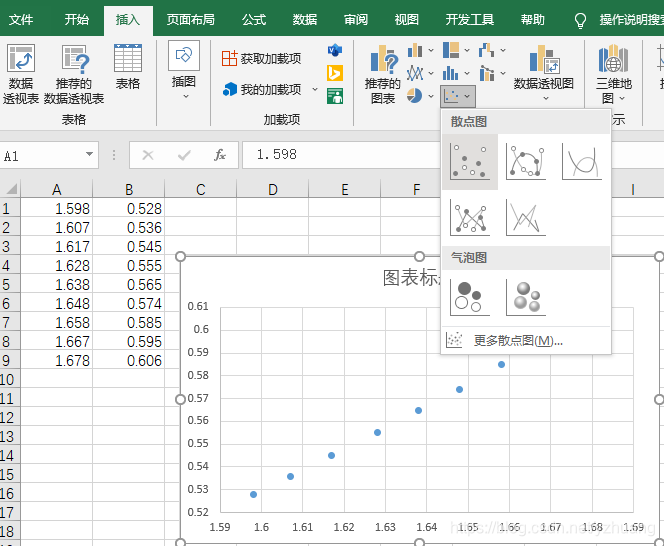Viewport: 664px width, 546px height.
Task: Switch to the Developer (开发工具) tab
Action: coord(470,19)
